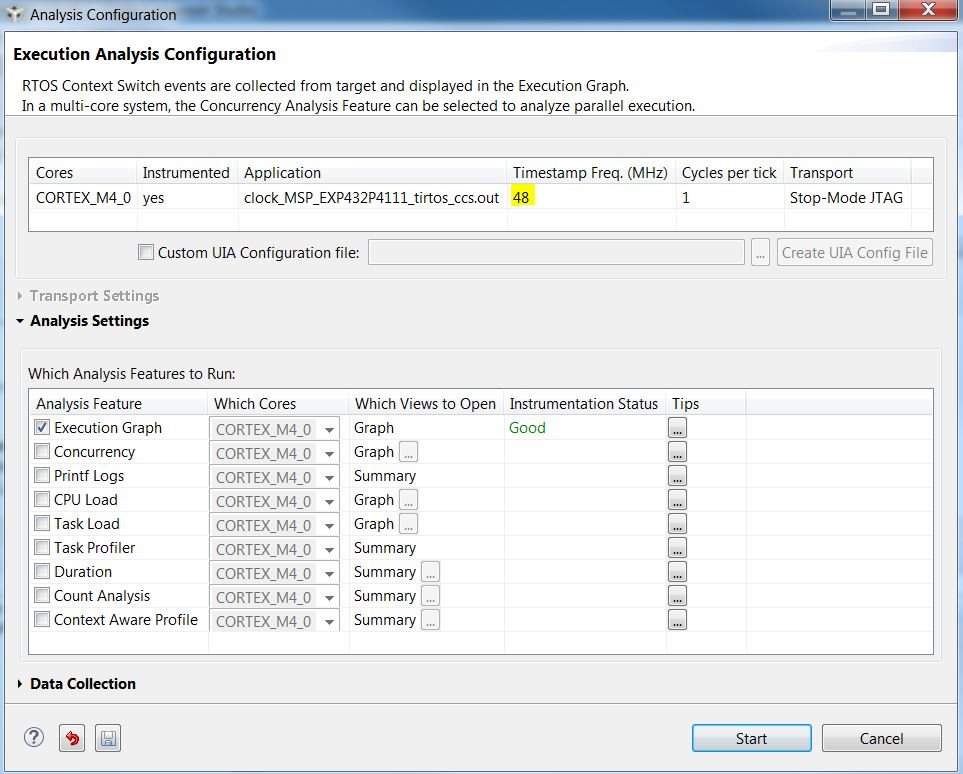Enable the Count Analysis checkbox

click(x=42, y=595)
